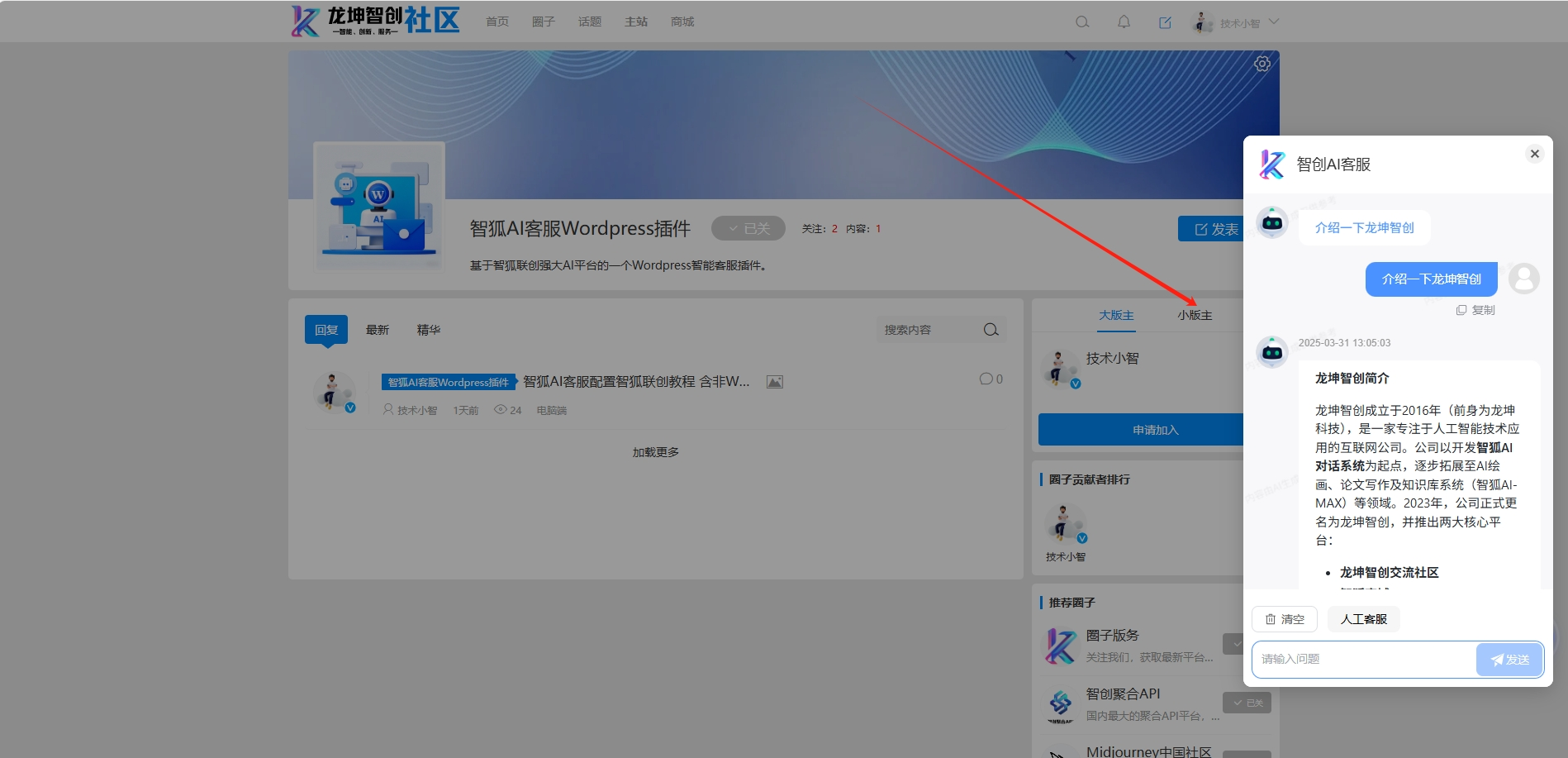Toggle 已关 follow for 智创聚合API
The height and width of the screenshot is (758, 1568).
tap(1247, 703)
